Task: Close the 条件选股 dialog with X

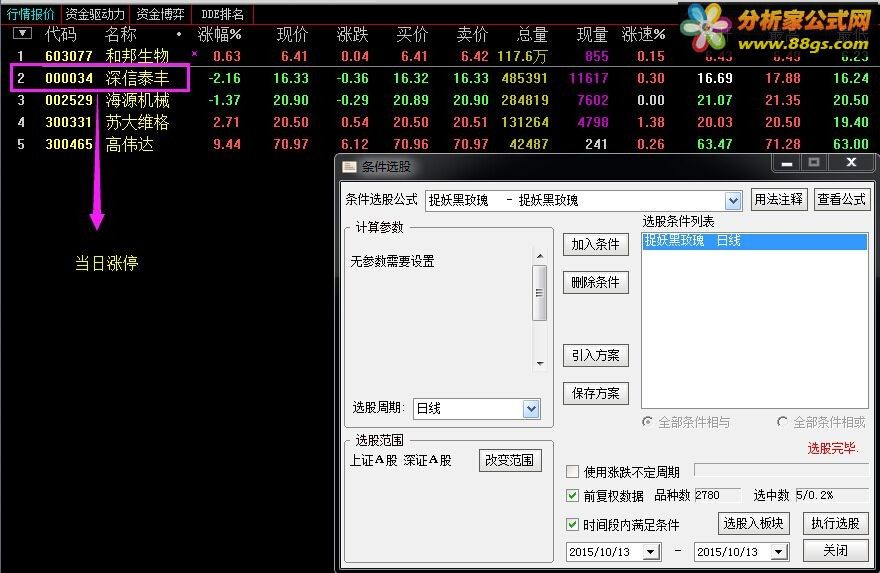Action: pos(851,163)
